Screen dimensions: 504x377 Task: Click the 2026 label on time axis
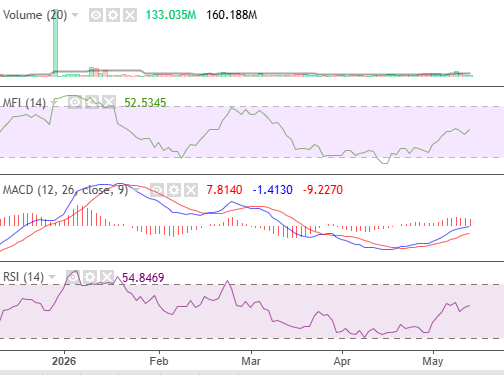(64, 361)
